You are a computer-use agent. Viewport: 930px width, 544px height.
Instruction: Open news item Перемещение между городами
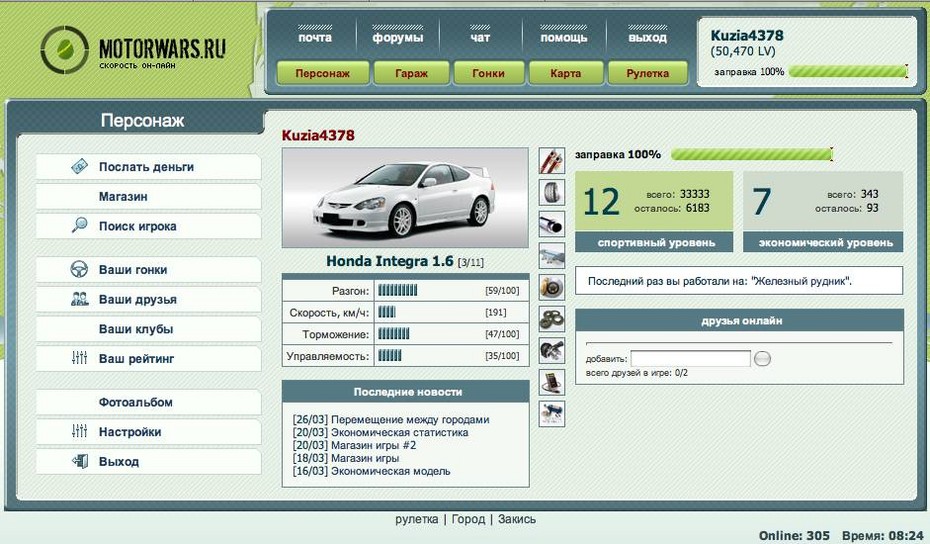410,419
